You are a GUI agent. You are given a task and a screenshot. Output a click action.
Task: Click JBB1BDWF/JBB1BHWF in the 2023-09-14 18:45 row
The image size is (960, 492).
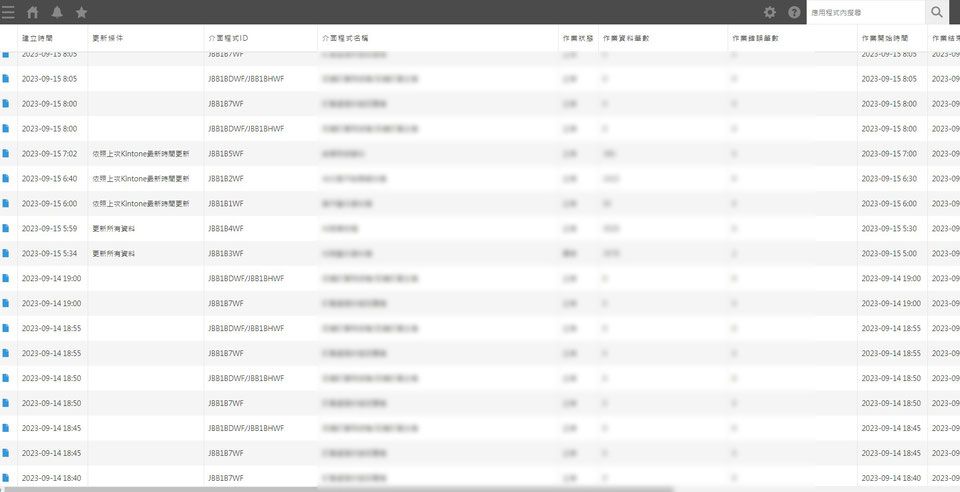246,428
